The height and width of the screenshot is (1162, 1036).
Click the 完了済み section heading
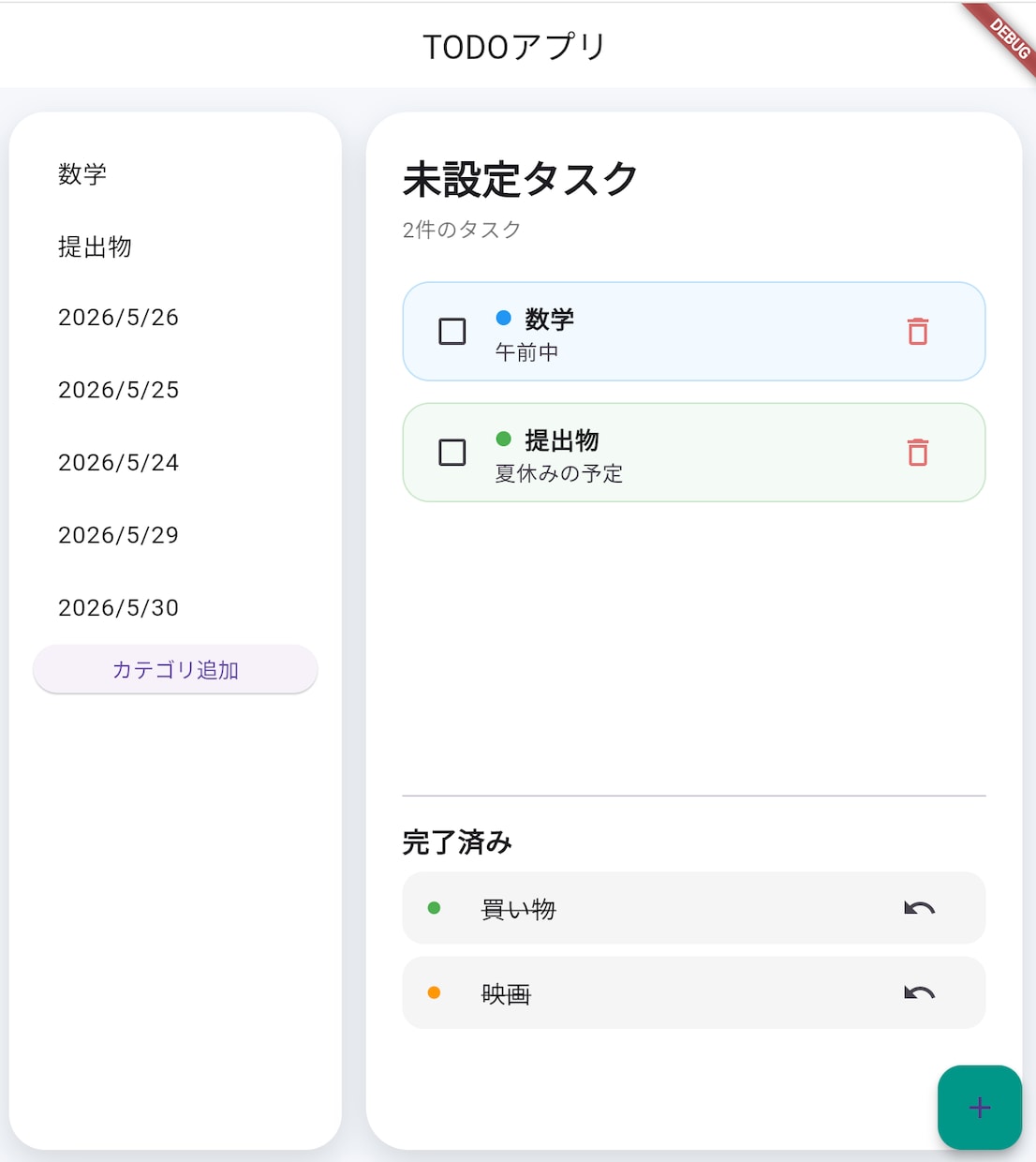(457, 842)
